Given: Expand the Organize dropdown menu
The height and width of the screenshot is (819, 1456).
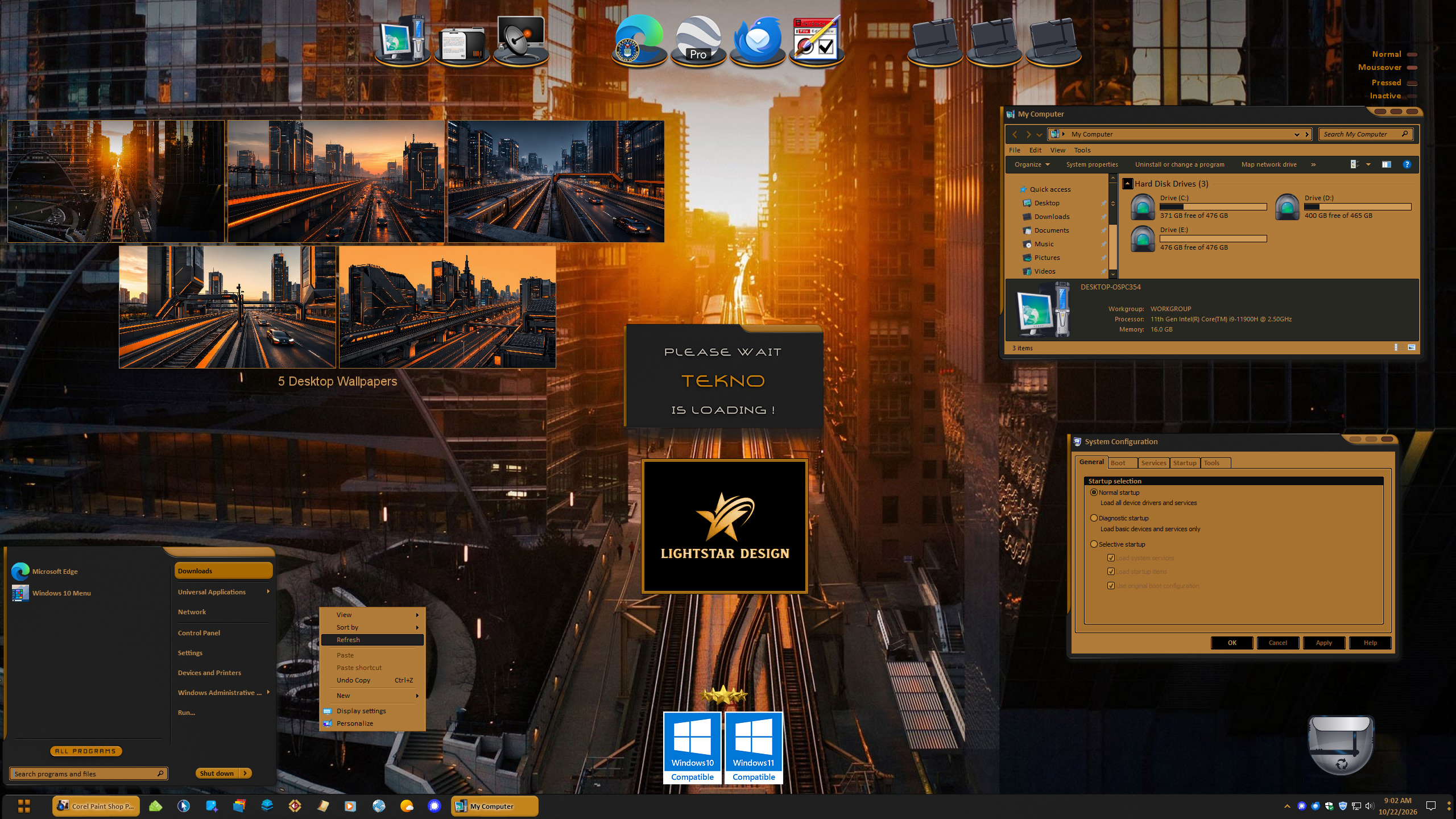Looking at the screenshot, I should 1032,164.
